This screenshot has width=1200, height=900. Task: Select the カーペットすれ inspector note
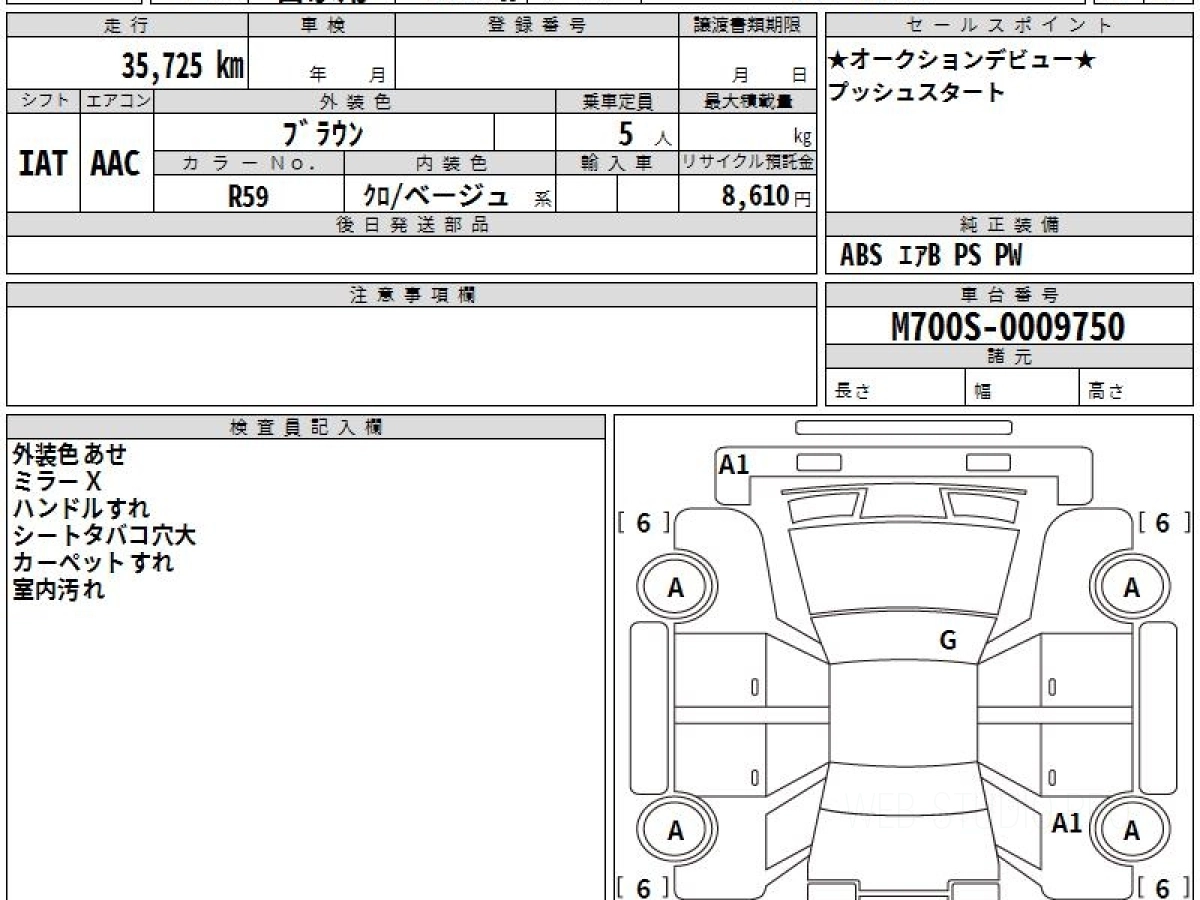coord(93,563)
